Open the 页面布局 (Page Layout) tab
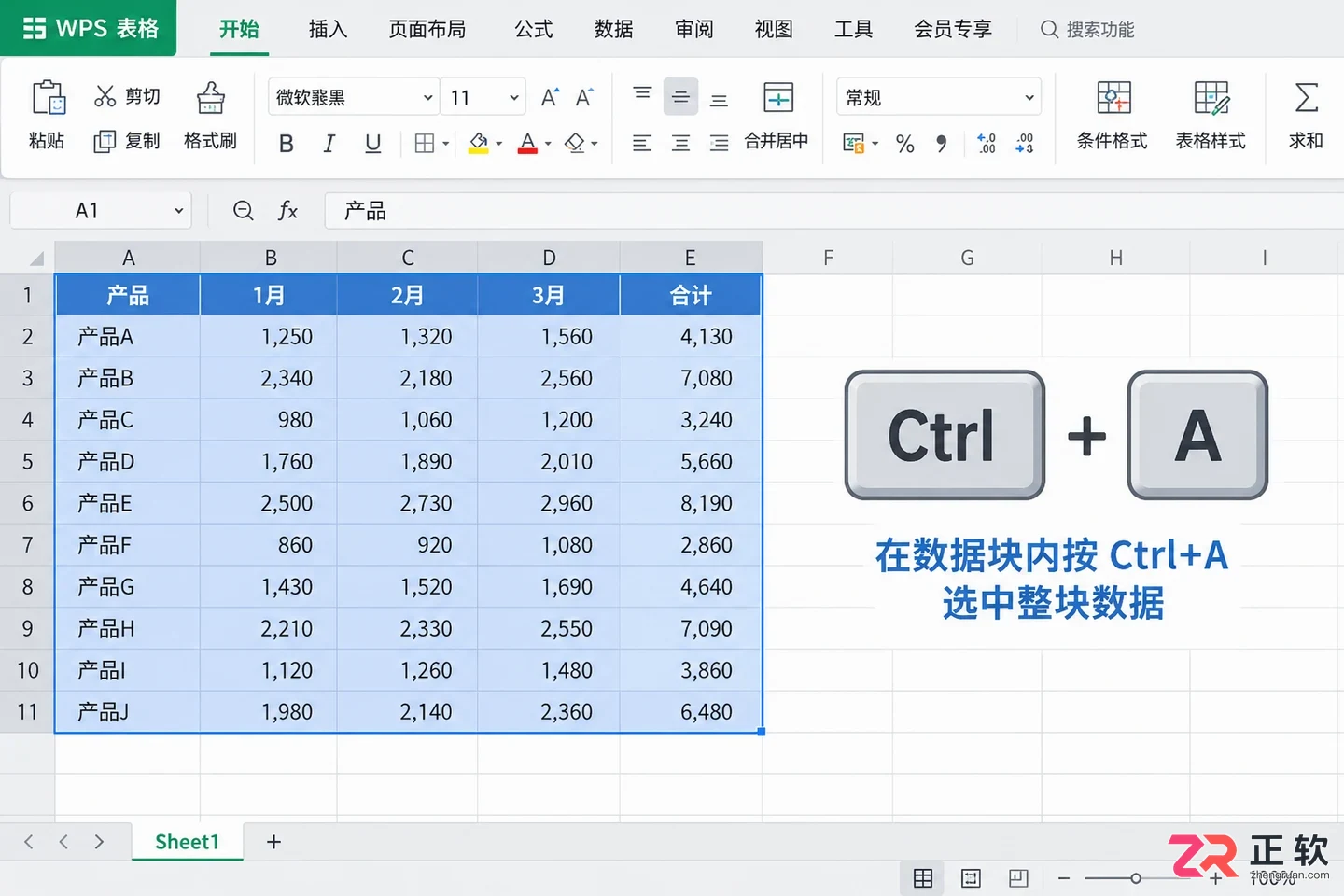The image size is (1344, 896). tap(427, 29)
